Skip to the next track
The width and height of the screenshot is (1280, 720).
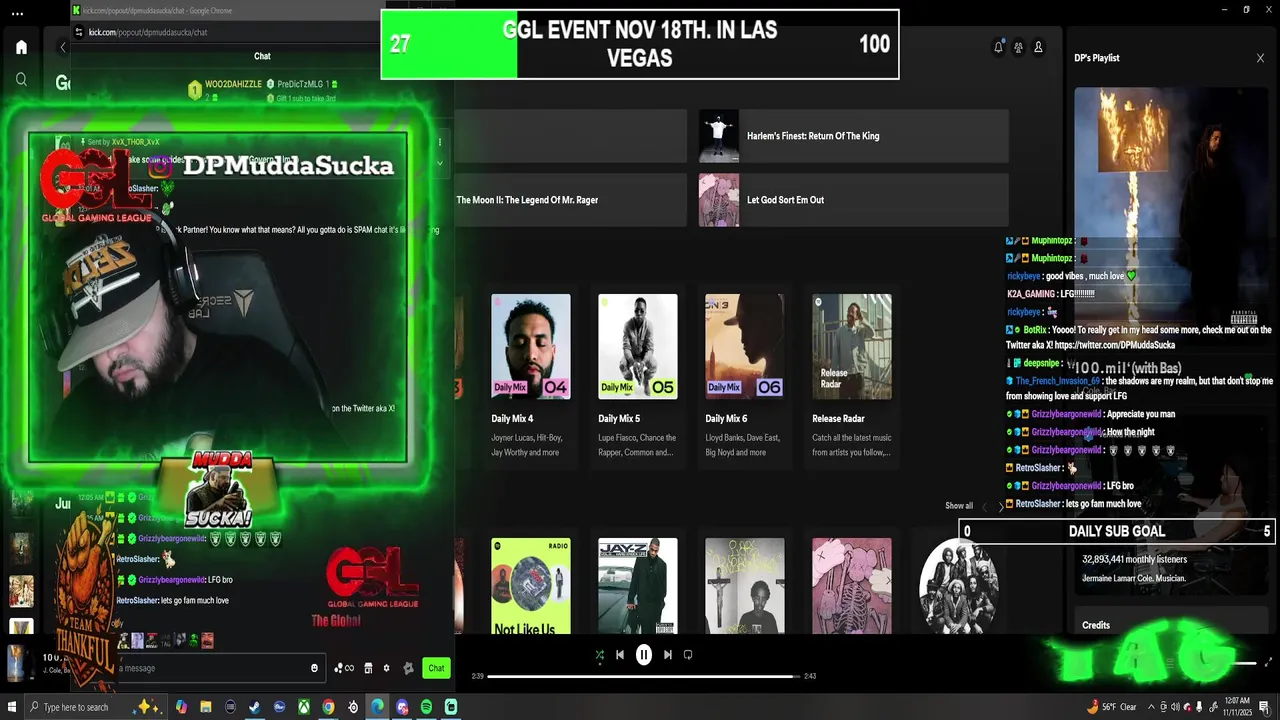668,655
